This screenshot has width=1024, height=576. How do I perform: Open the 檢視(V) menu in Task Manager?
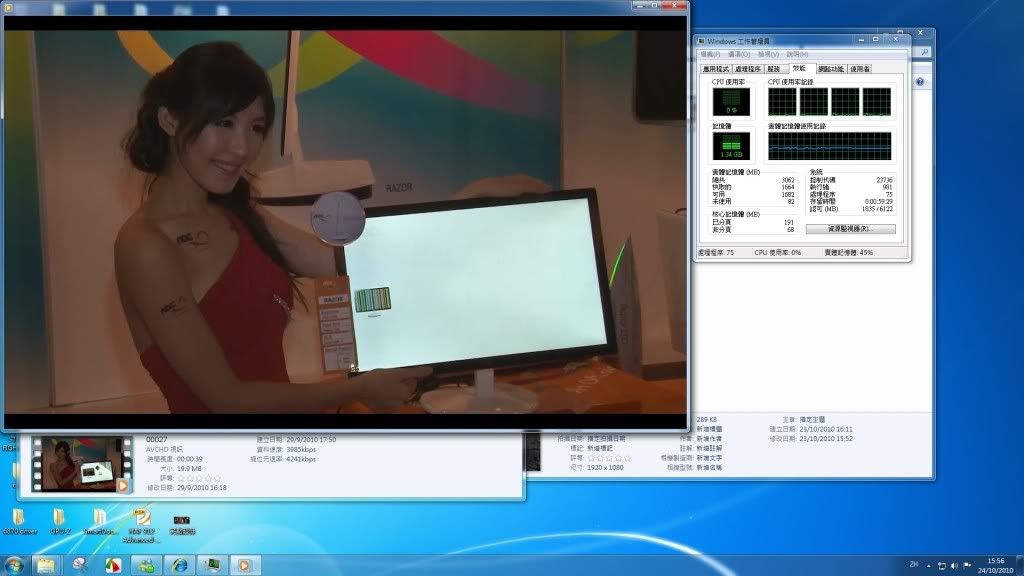pyautogui.click(x=767, y=54)
